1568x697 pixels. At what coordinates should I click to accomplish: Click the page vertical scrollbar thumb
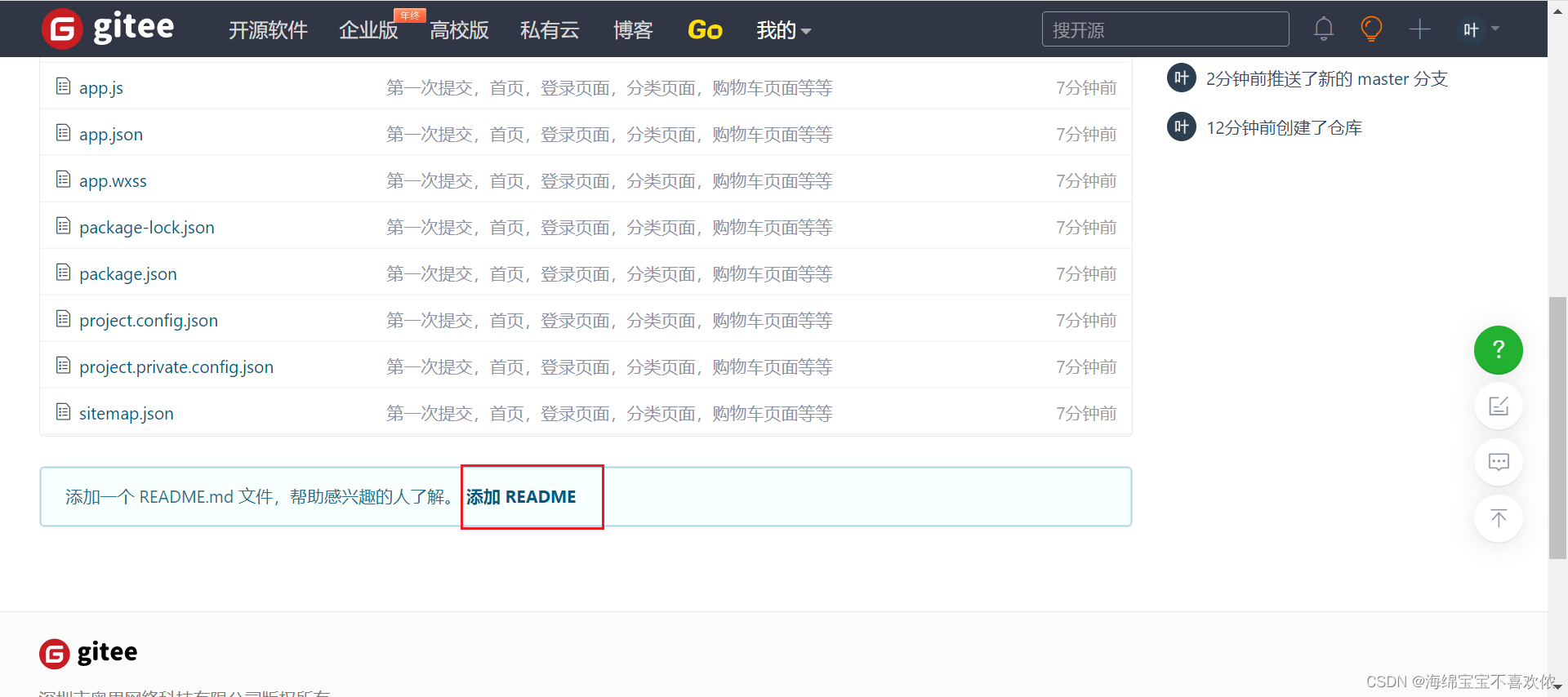(1557, 428)
